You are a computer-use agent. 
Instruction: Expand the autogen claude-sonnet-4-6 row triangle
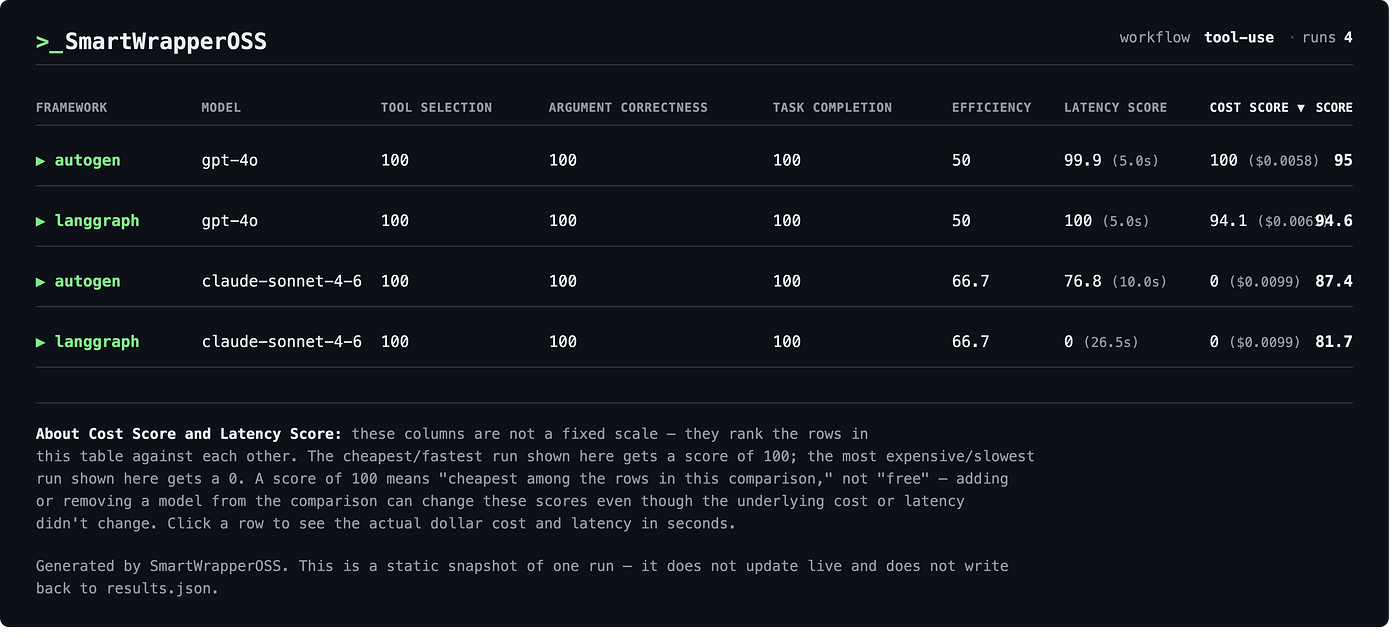point(41,282)
